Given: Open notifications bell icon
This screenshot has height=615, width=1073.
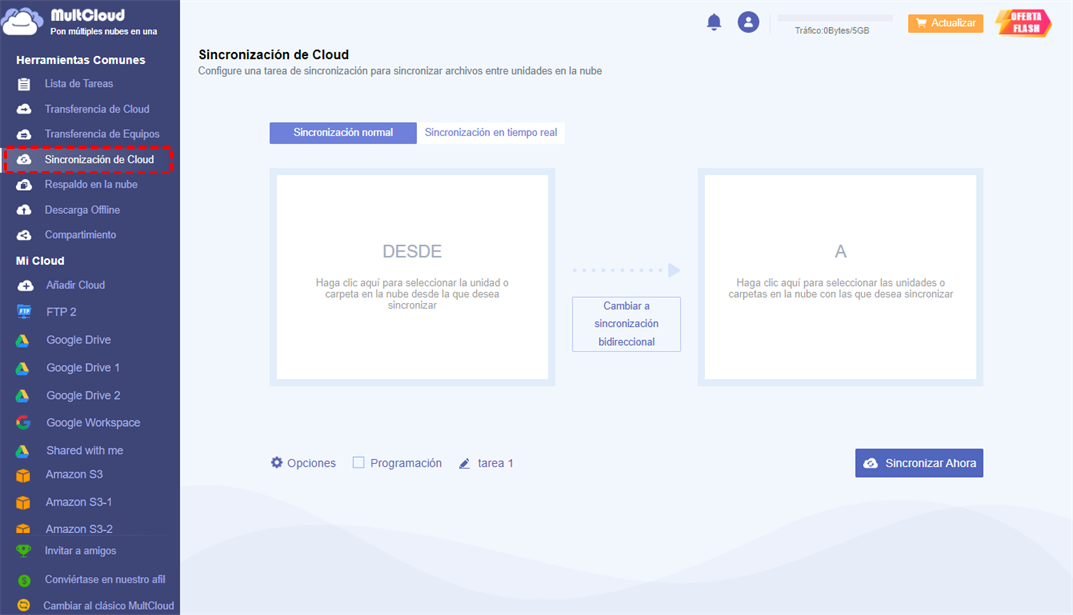Looking at the screenshot, I should (x=714, y=23).
